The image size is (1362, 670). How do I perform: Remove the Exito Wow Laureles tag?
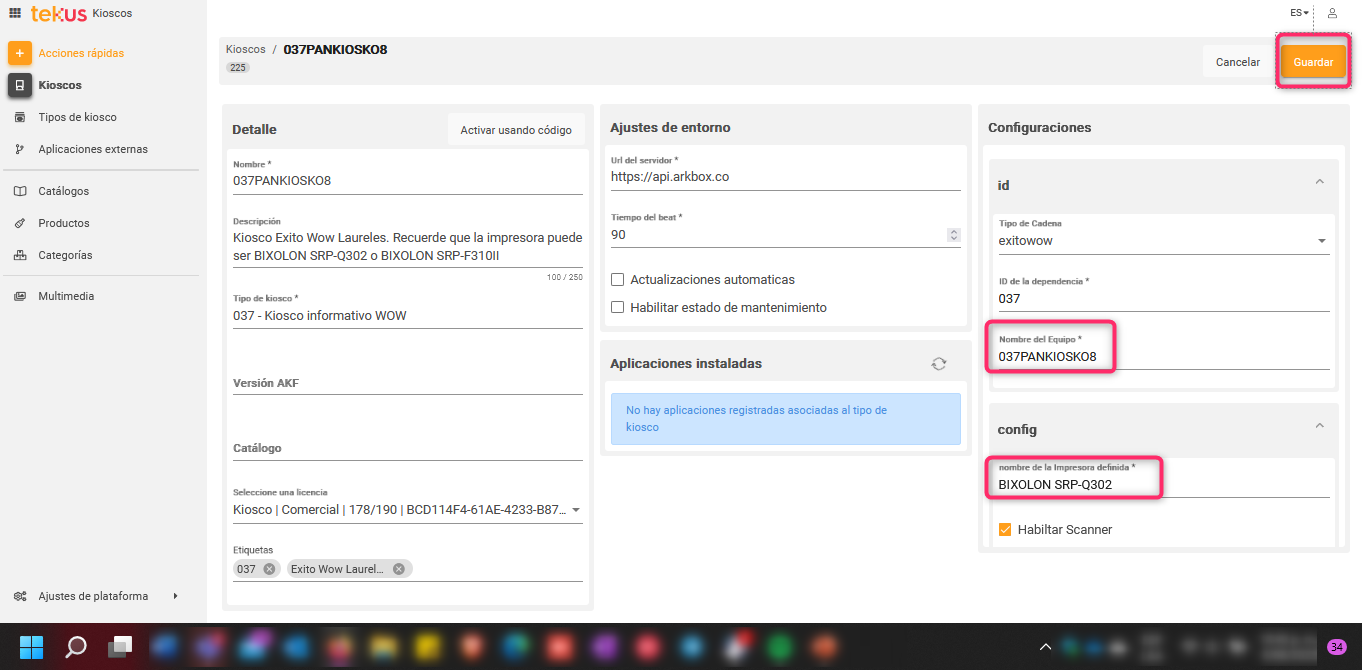click(398, 569)
